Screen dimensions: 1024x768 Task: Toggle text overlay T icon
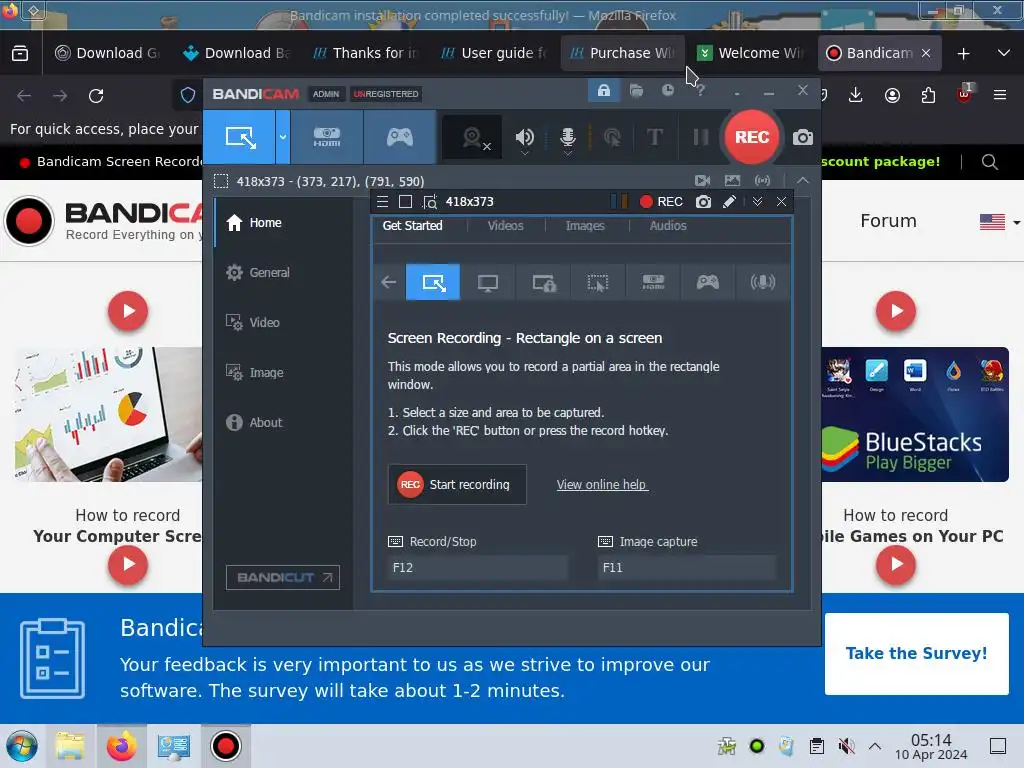654,137
